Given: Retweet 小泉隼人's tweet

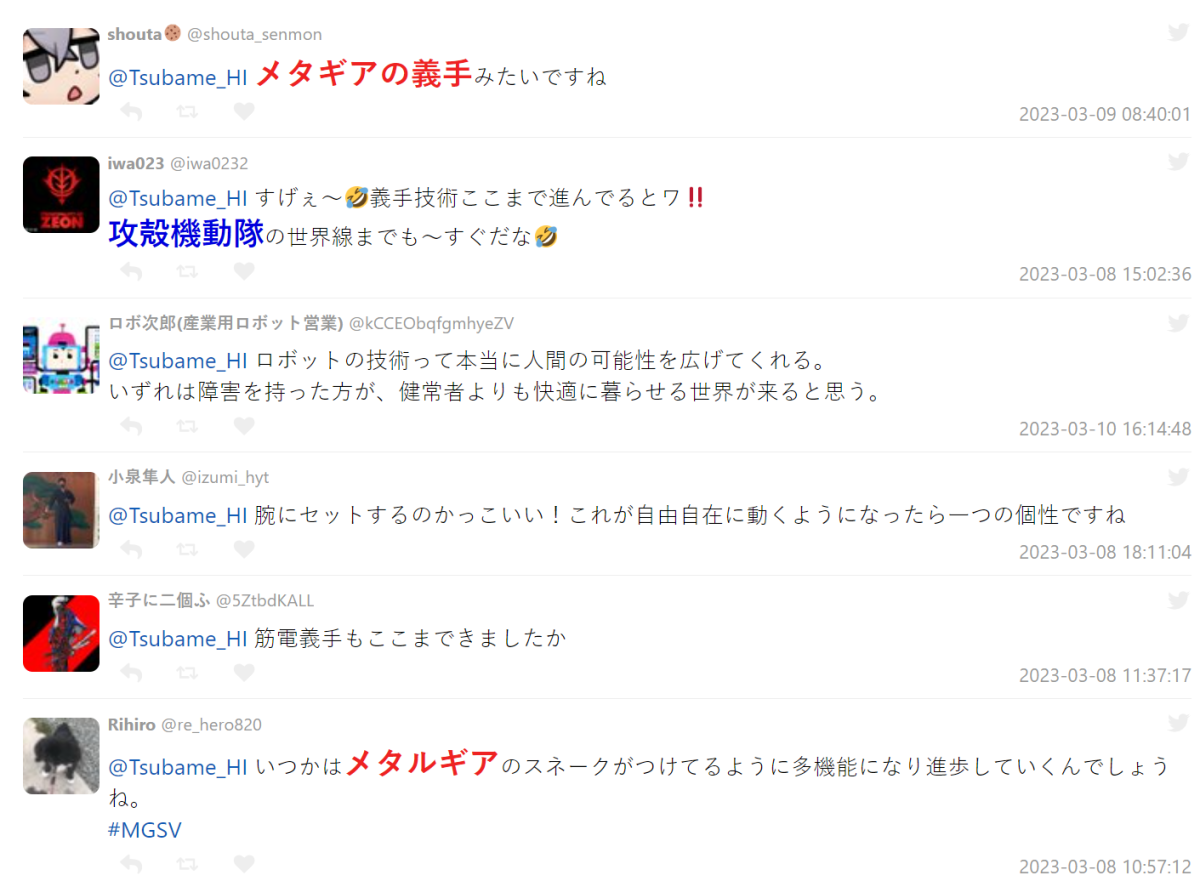Looking at the screenshot, I should pyautogui.click(x=187, y=549).
